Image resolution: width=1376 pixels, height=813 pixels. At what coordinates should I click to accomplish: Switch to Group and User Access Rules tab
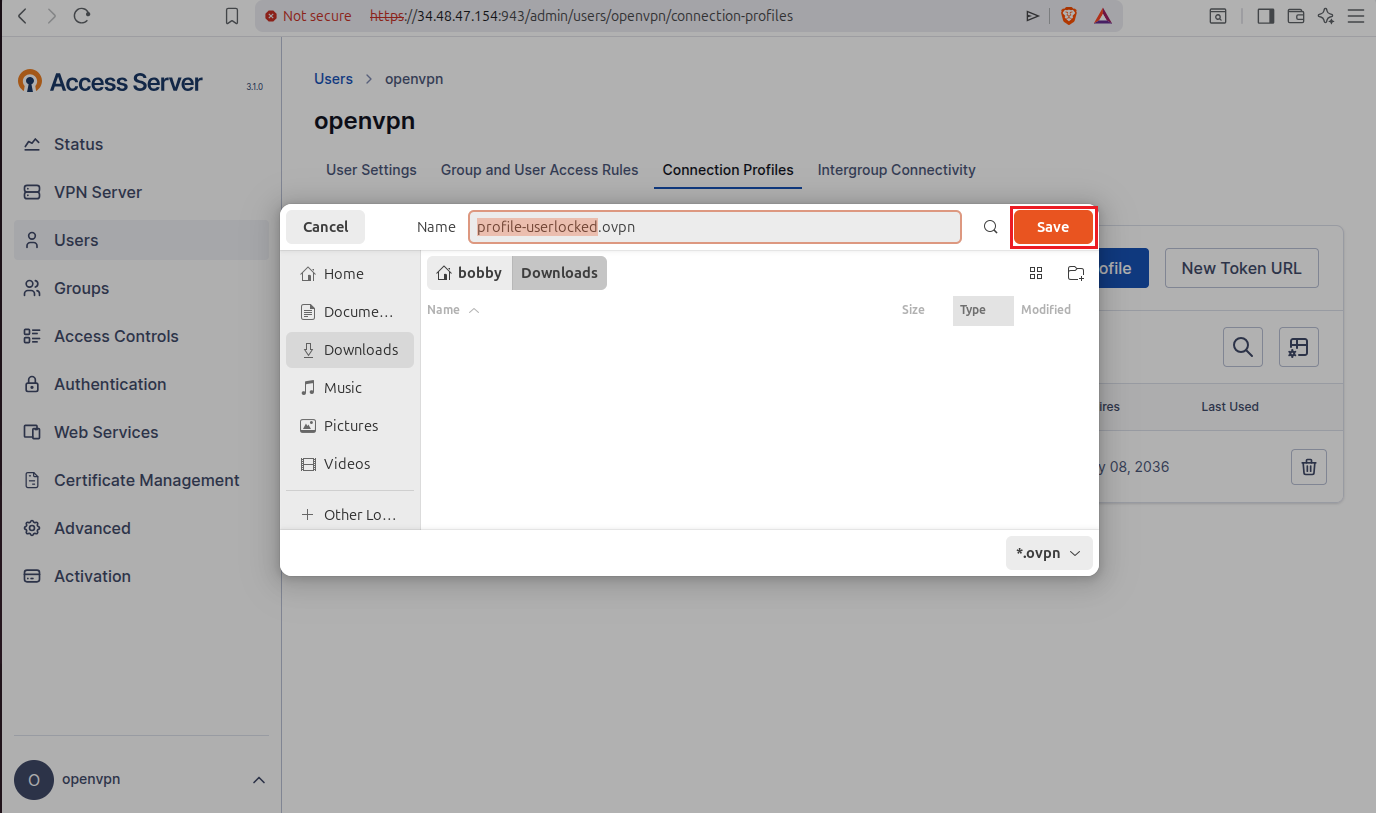(539, 170)
